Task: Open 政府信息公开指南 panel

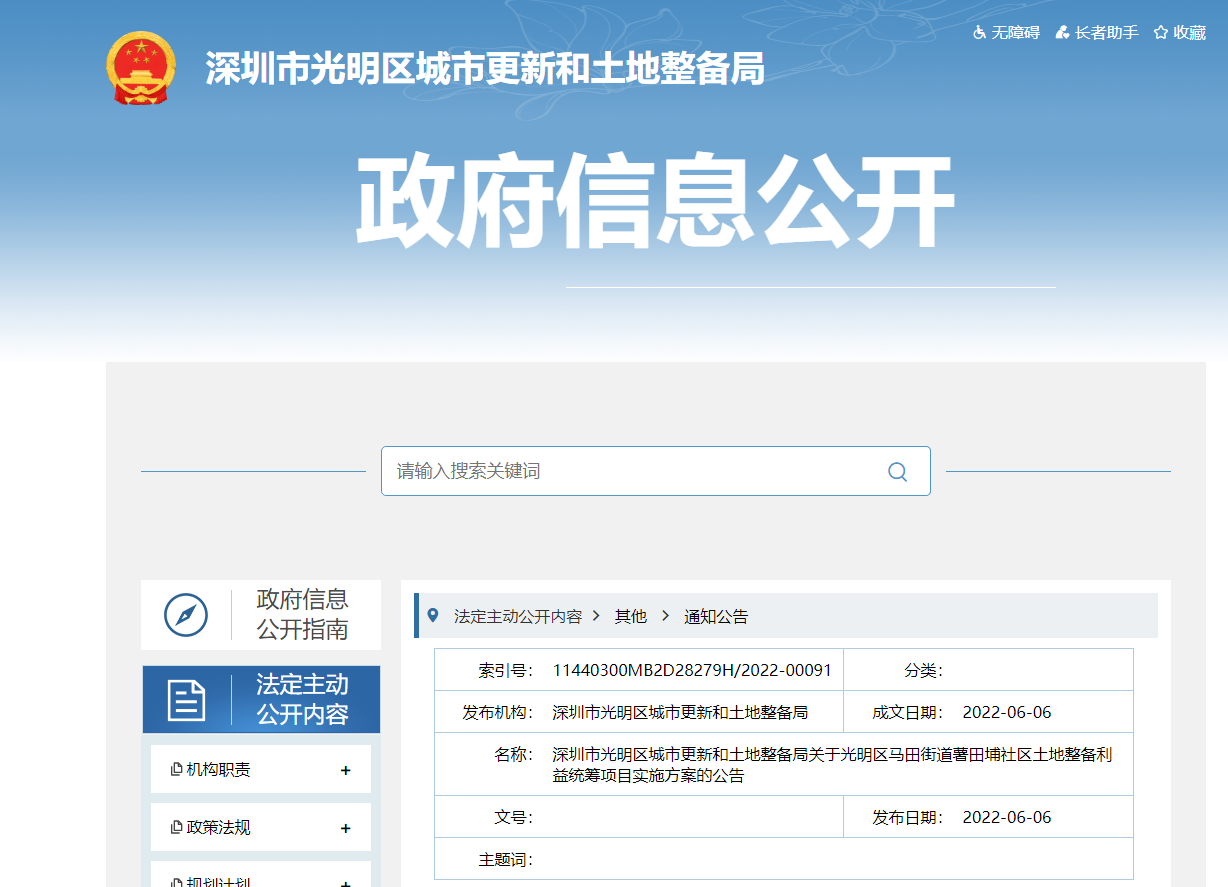Action: 301,614
